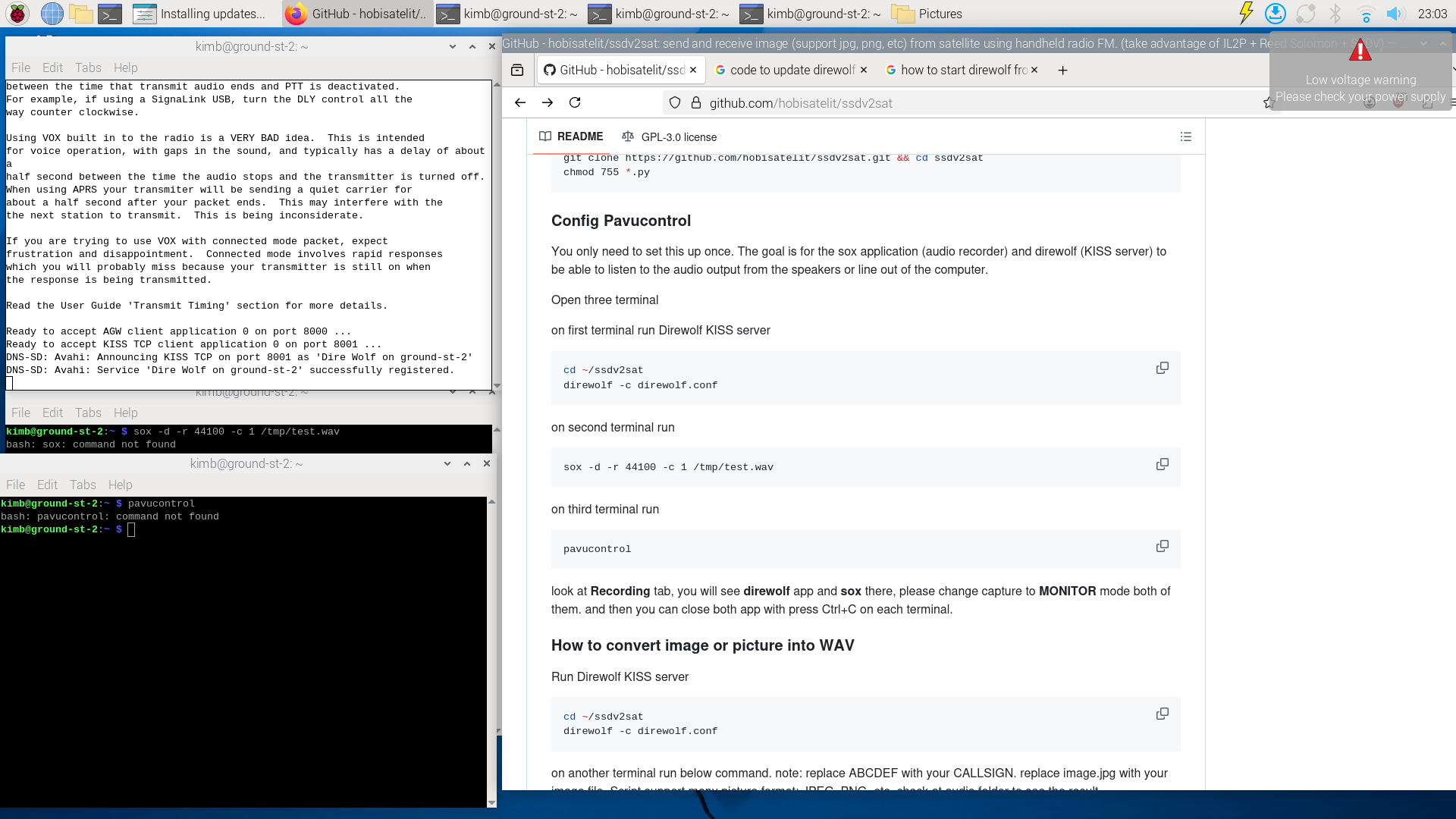Open a new browser tab

pos(1062,70)
